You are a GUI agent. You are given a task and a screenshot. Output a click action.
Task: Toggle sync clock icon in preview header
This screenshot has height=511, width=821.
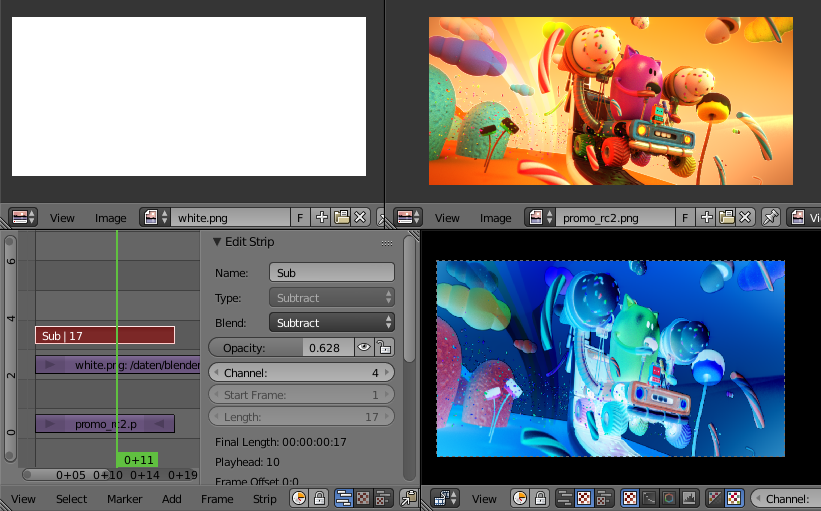(519, 498)
